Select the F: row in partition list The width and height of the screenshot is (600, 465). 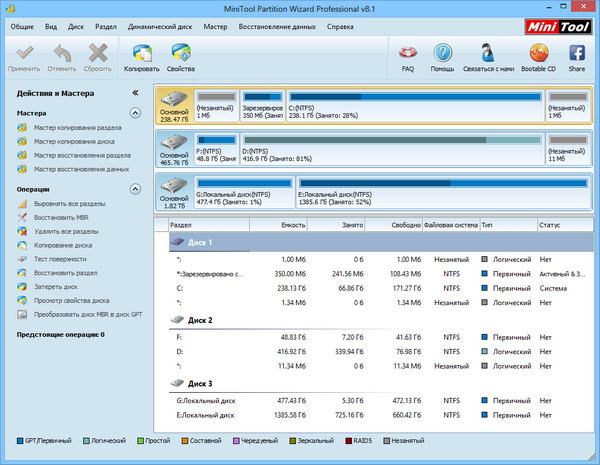(381, 337)
